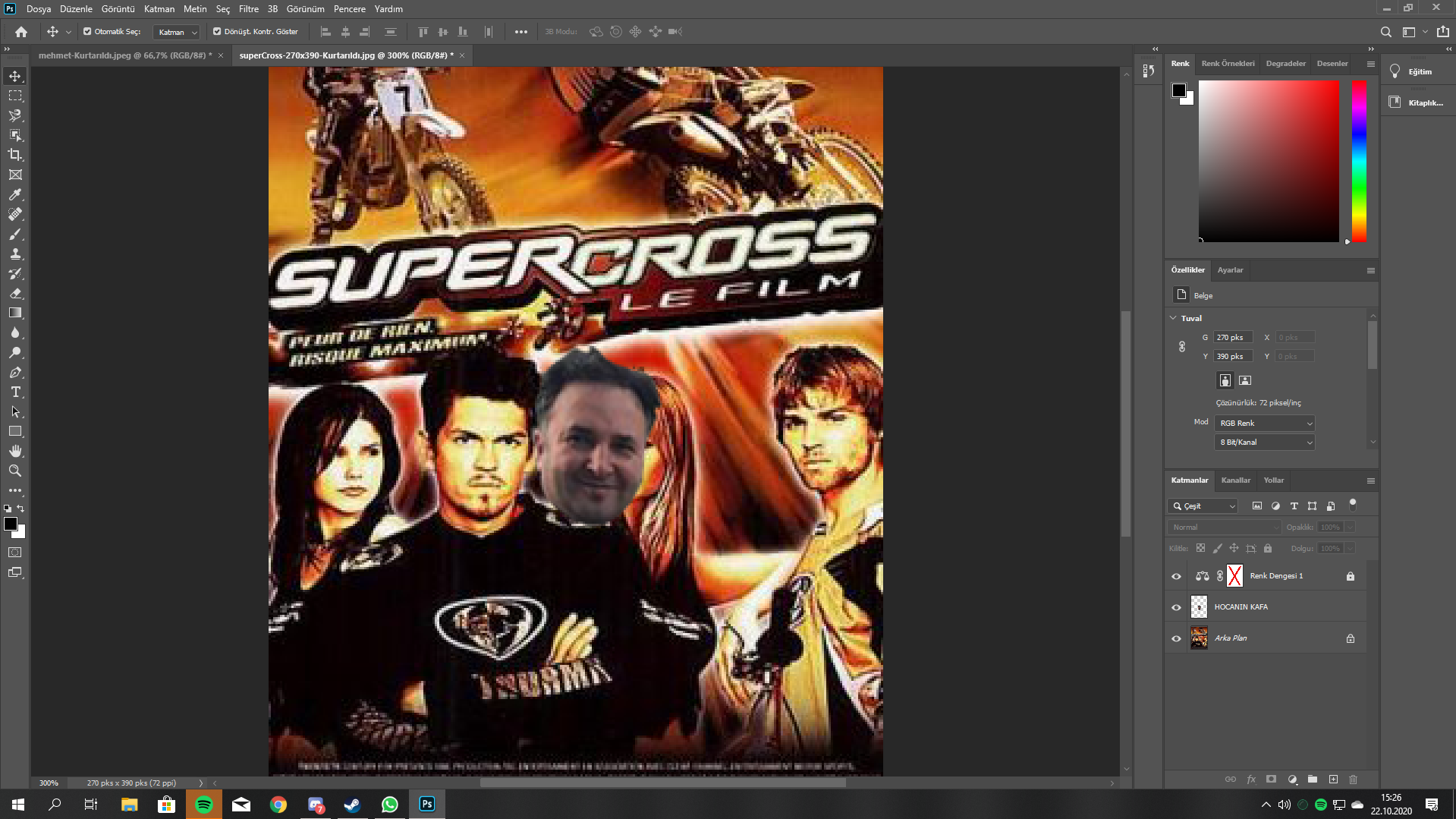Select the HOCANIN KAFA layer name

[1241, 607]
